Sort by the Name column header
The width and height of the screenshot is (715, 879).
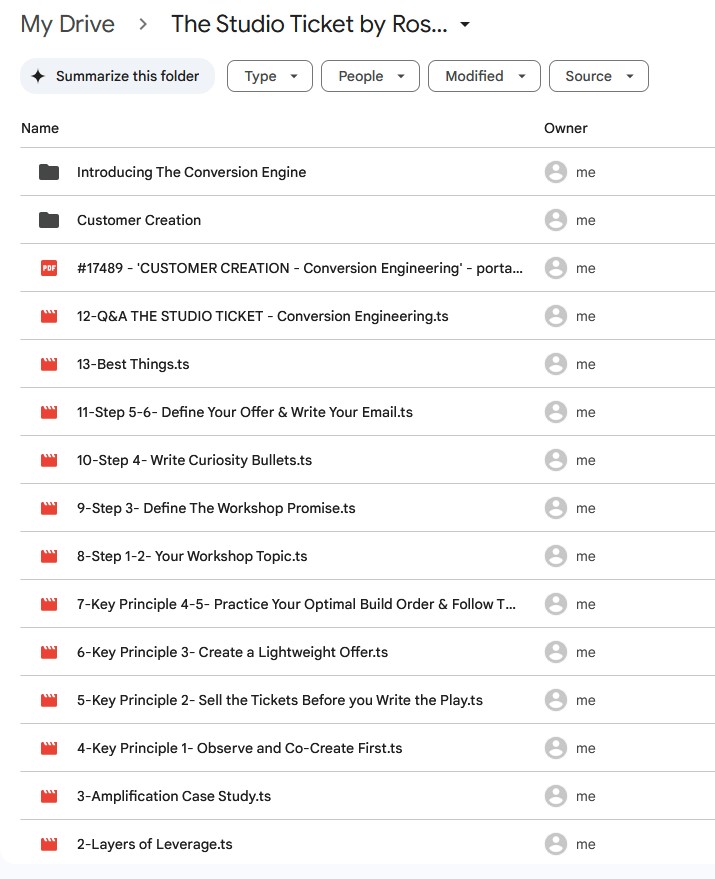[40, 128]
